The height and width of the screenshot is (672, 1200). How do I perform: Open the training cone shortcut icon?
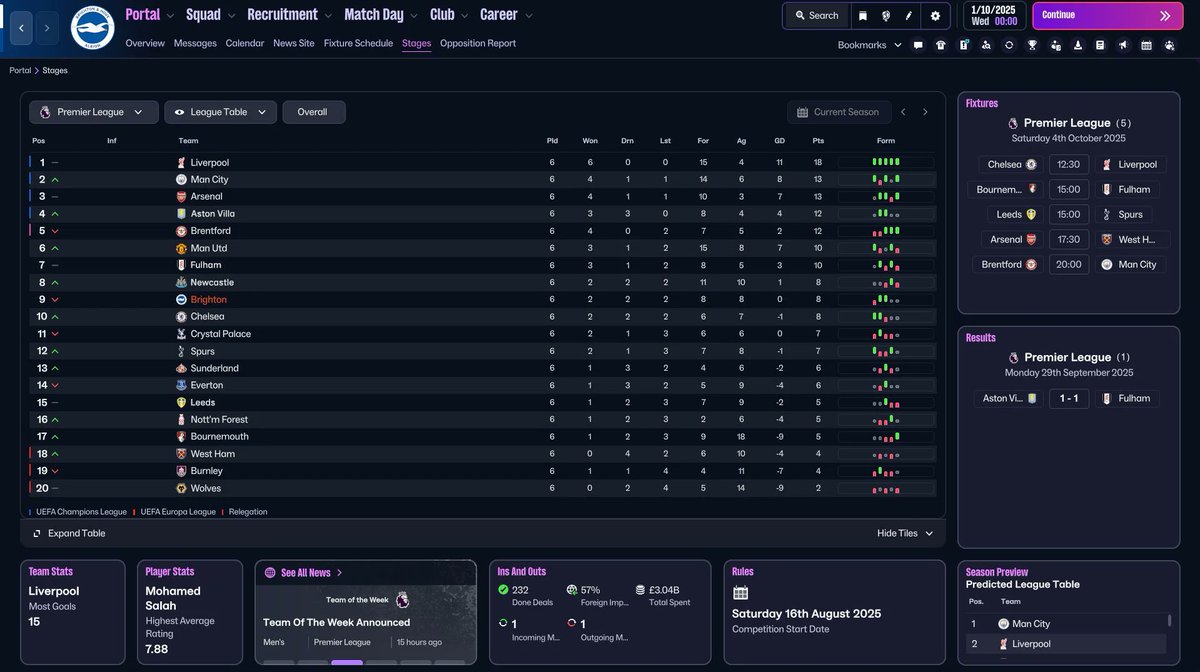1078,45
